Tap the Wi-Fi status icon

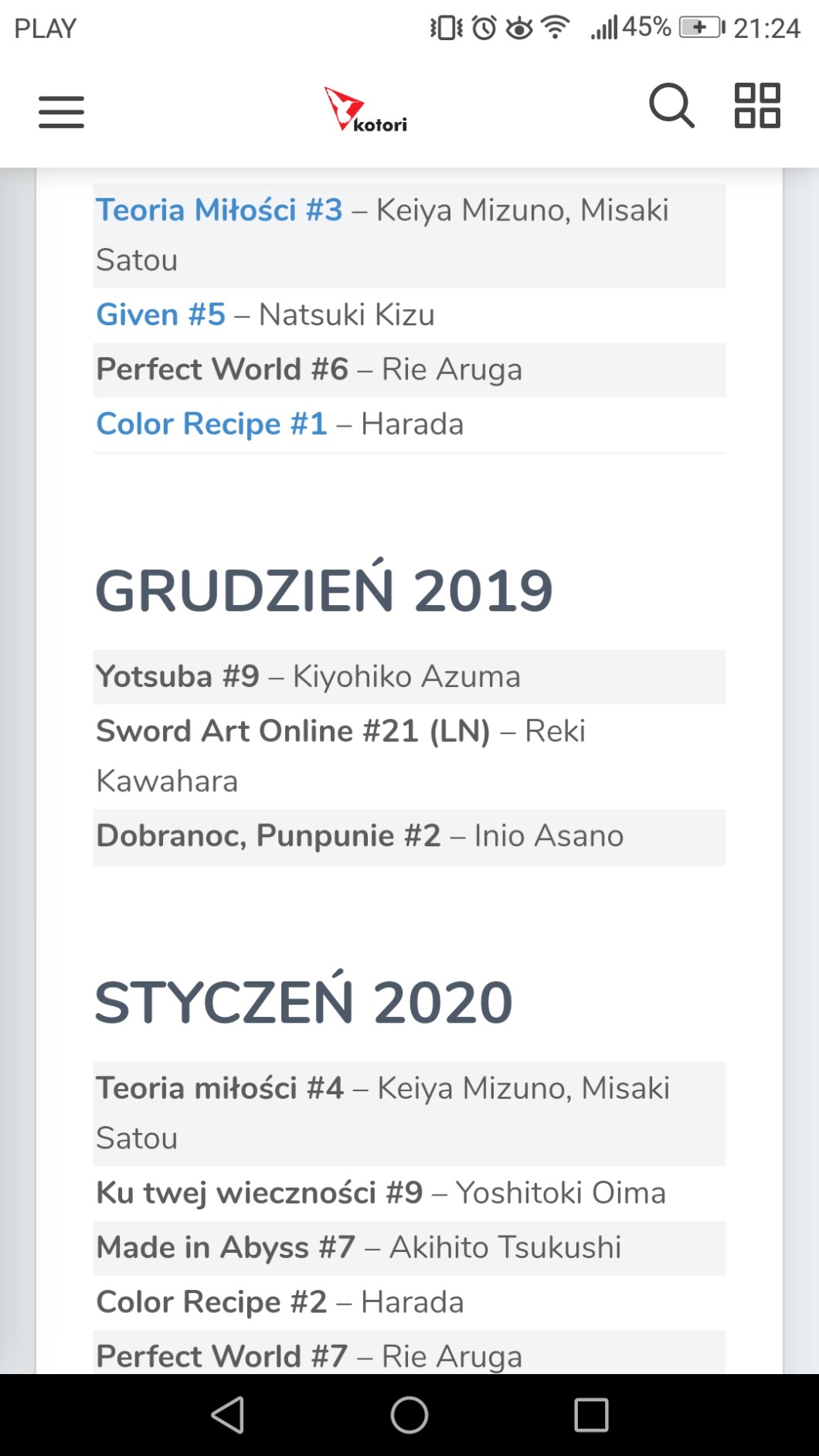coord(555,28)
